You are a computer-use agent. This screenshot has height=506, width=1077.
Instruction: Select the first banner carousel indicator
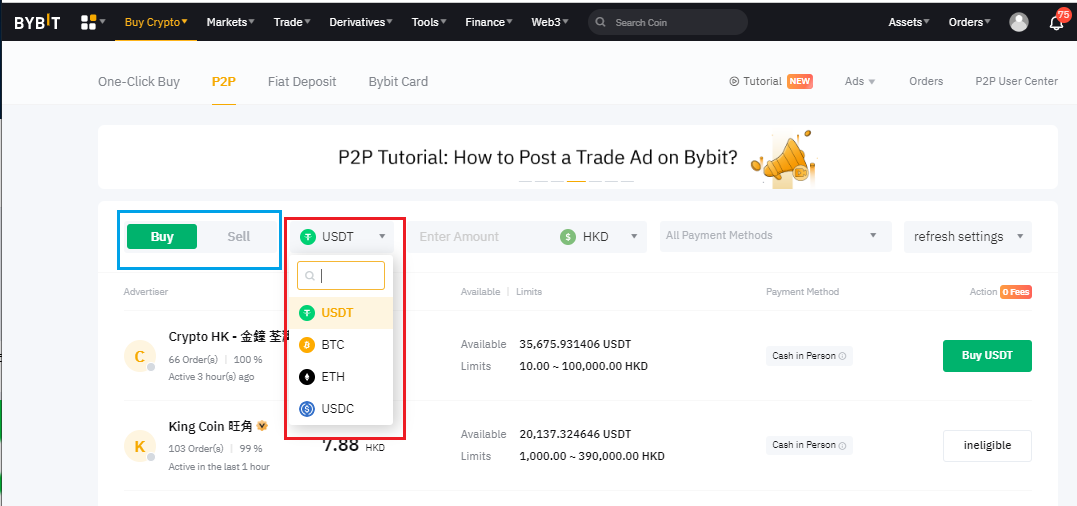pos(525,181)
